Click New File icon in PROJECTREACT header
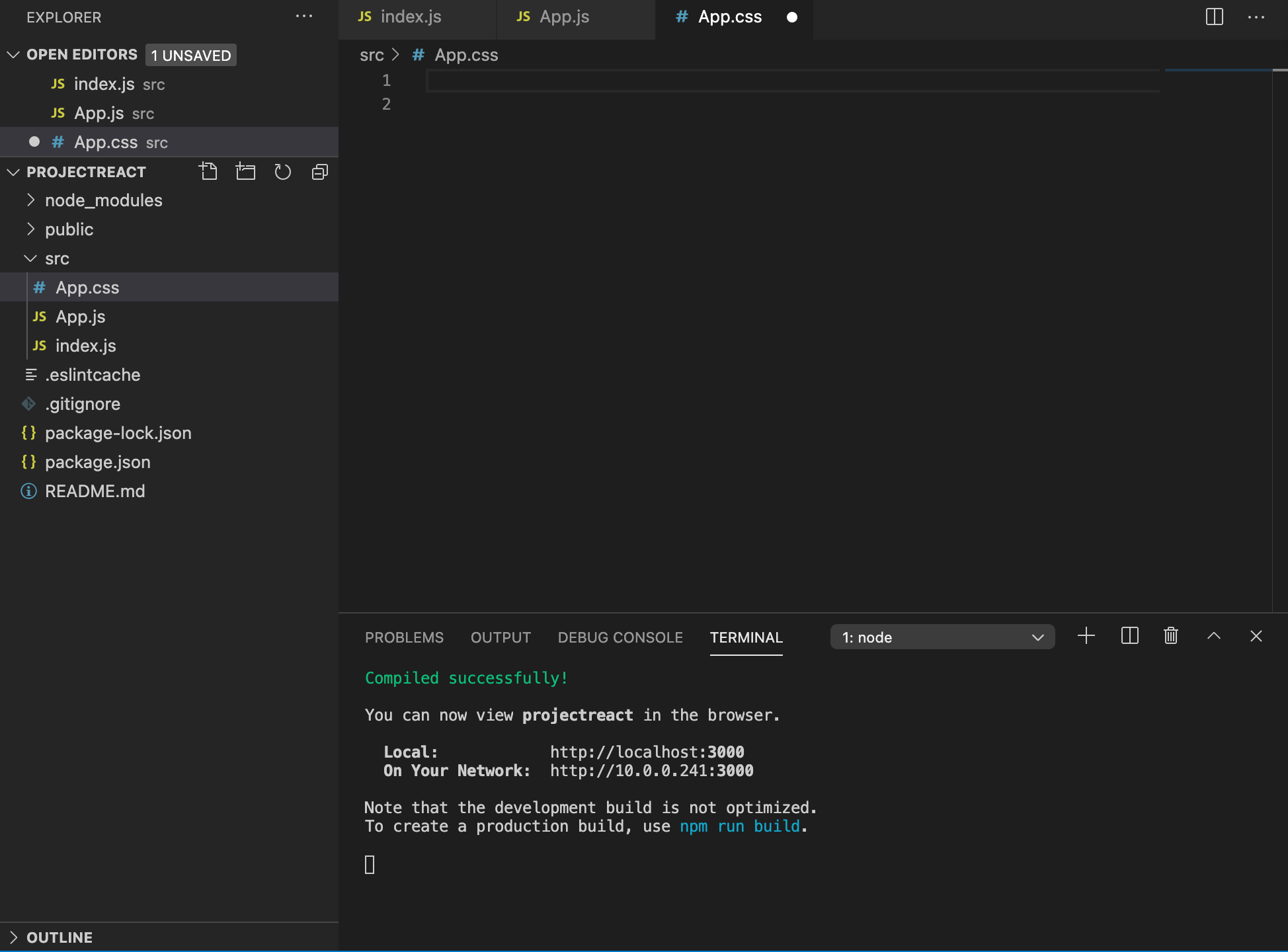The width and height of the screenshot is (1288, 952). coord(208,172)
